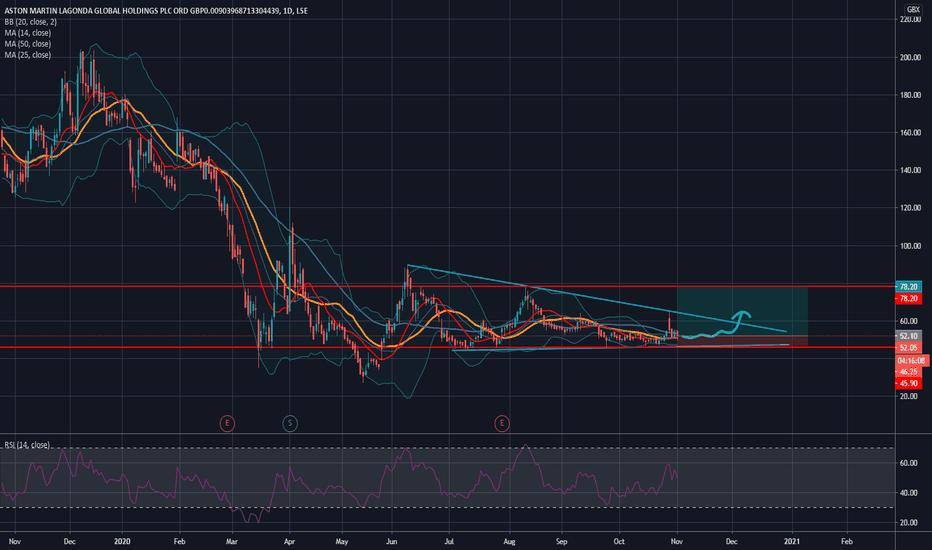Click the RSI axis 60.00 label
Screen dimensions: 932x550
pos(909,463)
